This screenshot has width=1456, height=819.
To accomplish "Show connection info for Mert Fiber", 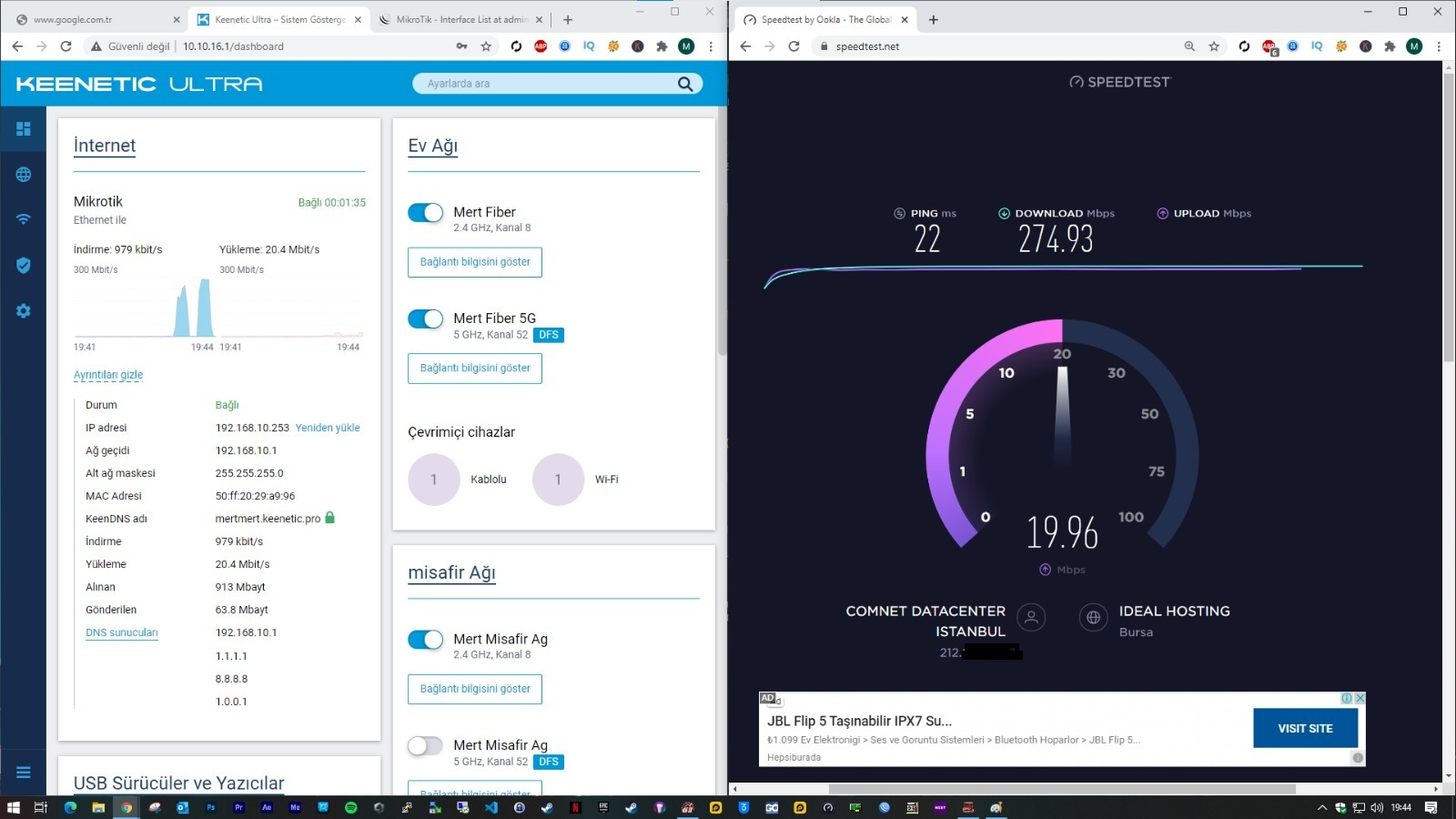I will point(475,262).
